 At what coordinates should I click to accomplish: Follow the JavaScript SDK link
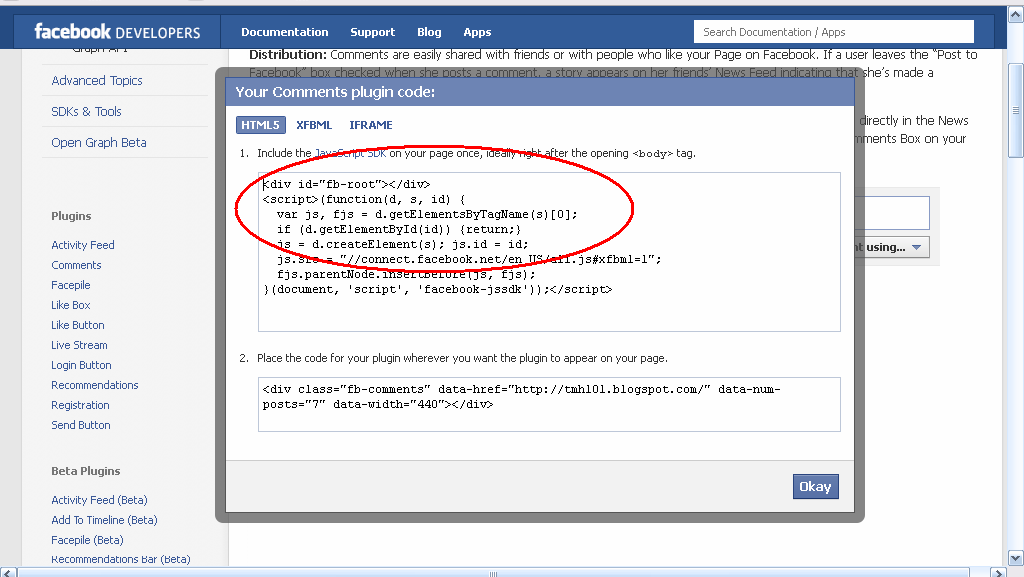coord(351,153)
